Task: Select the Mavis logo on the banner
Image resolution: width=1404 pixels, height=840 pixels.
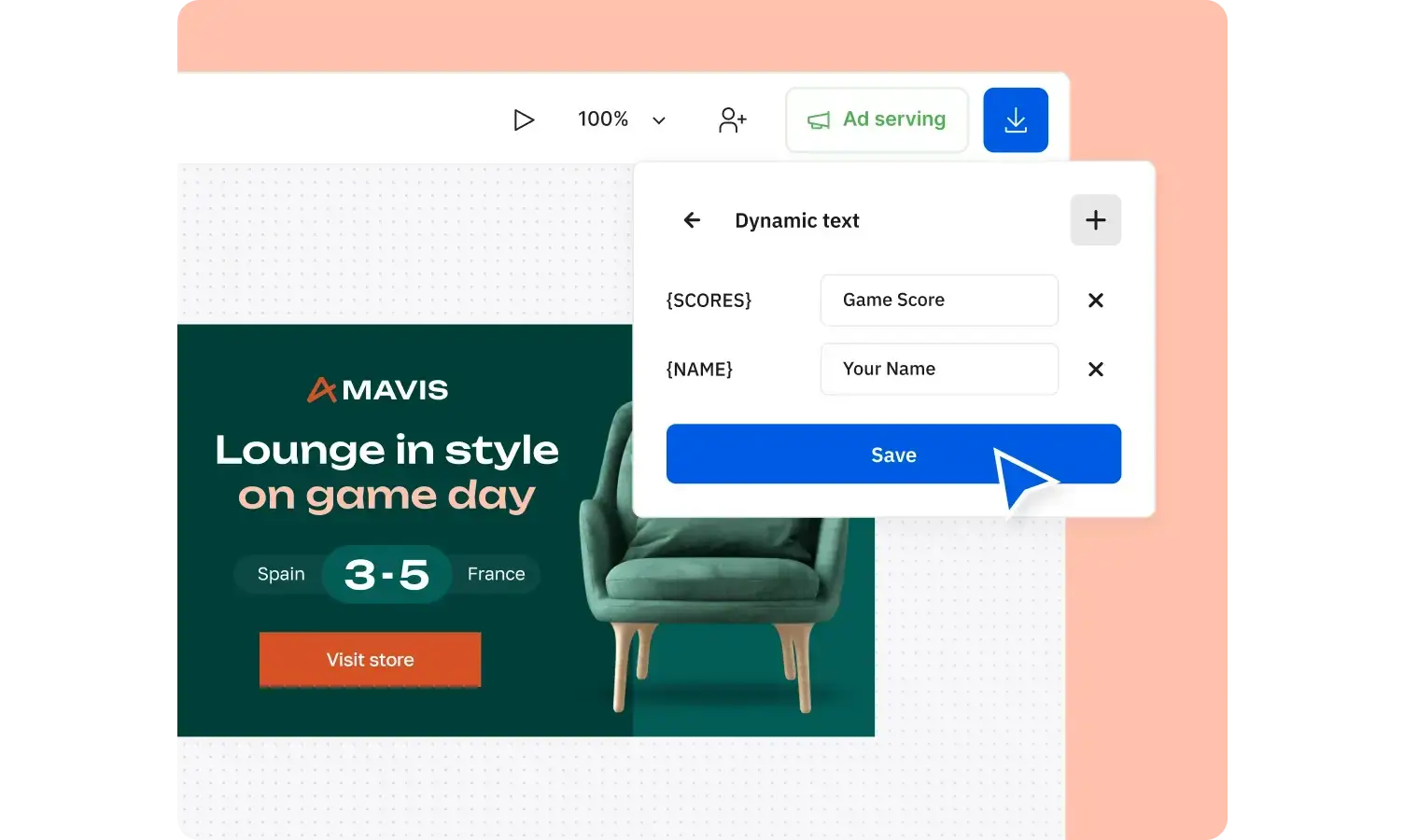Action: [x=377, y=389]
